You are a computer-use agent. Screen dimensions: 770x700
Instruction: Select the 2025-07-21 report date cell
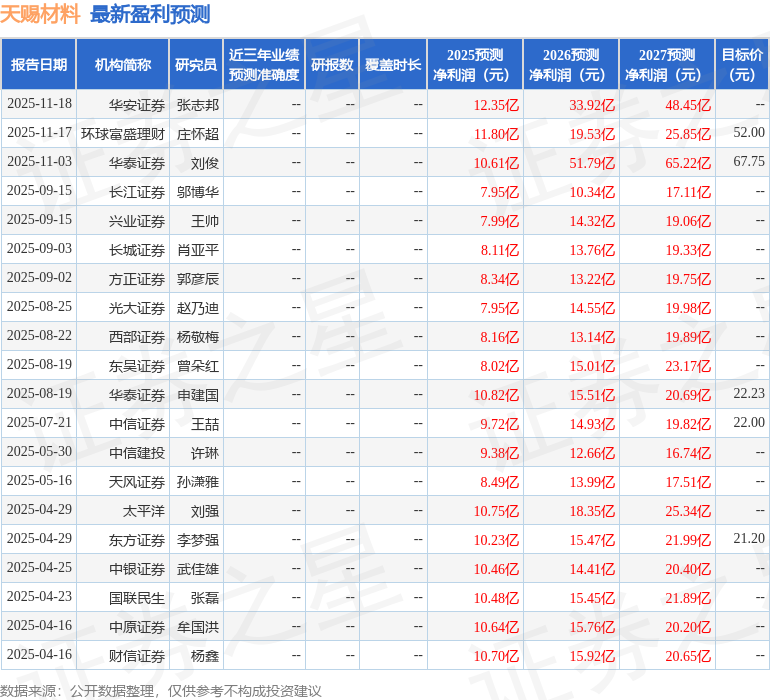pos(39,423)
